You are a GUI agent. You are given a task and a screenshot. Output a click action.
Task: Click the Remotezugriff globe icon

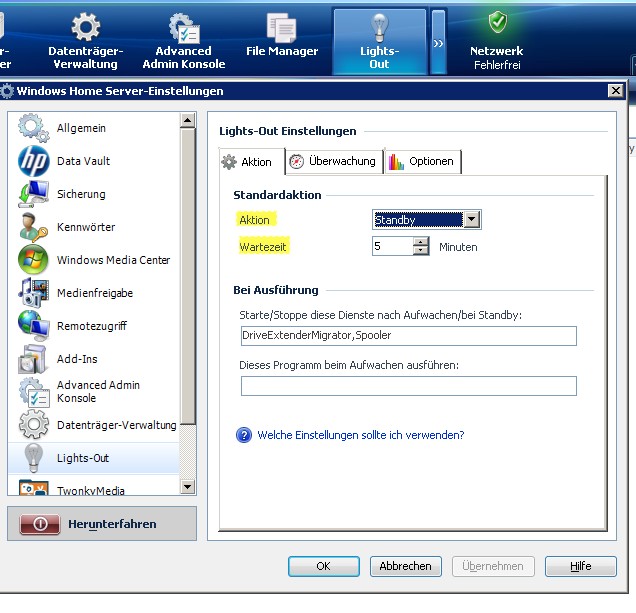(x=33, y=326)
